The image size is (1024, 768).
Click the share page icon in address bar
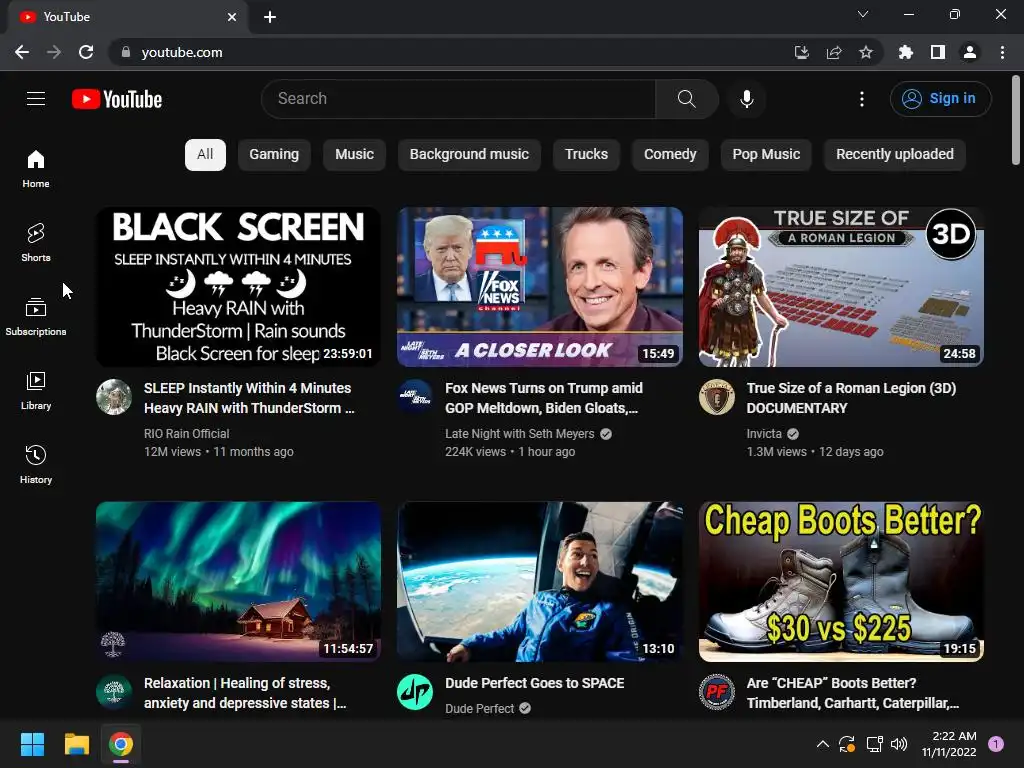click(834, 52)
